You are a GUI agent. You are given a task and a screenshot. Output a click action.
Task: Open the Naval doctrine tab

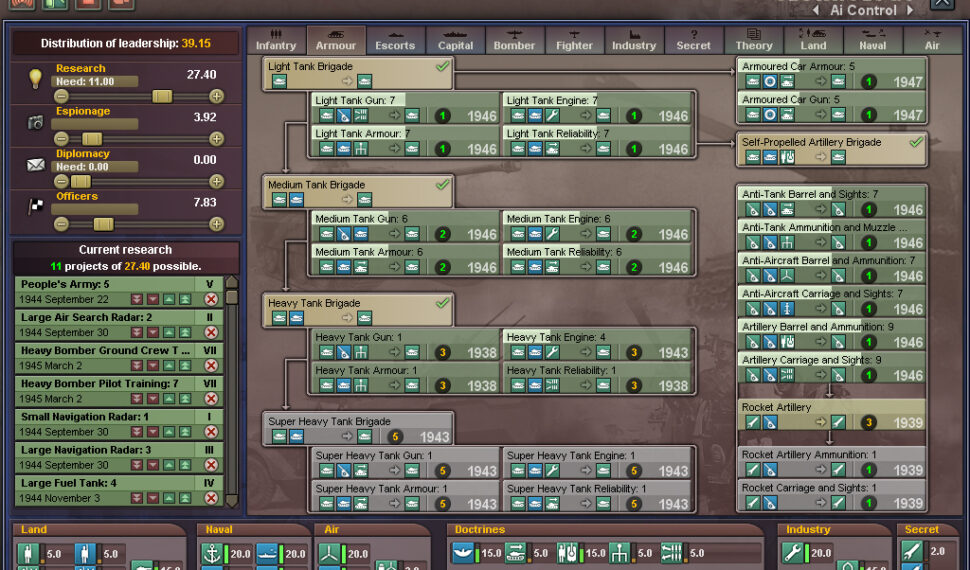[x=872, y=40]
